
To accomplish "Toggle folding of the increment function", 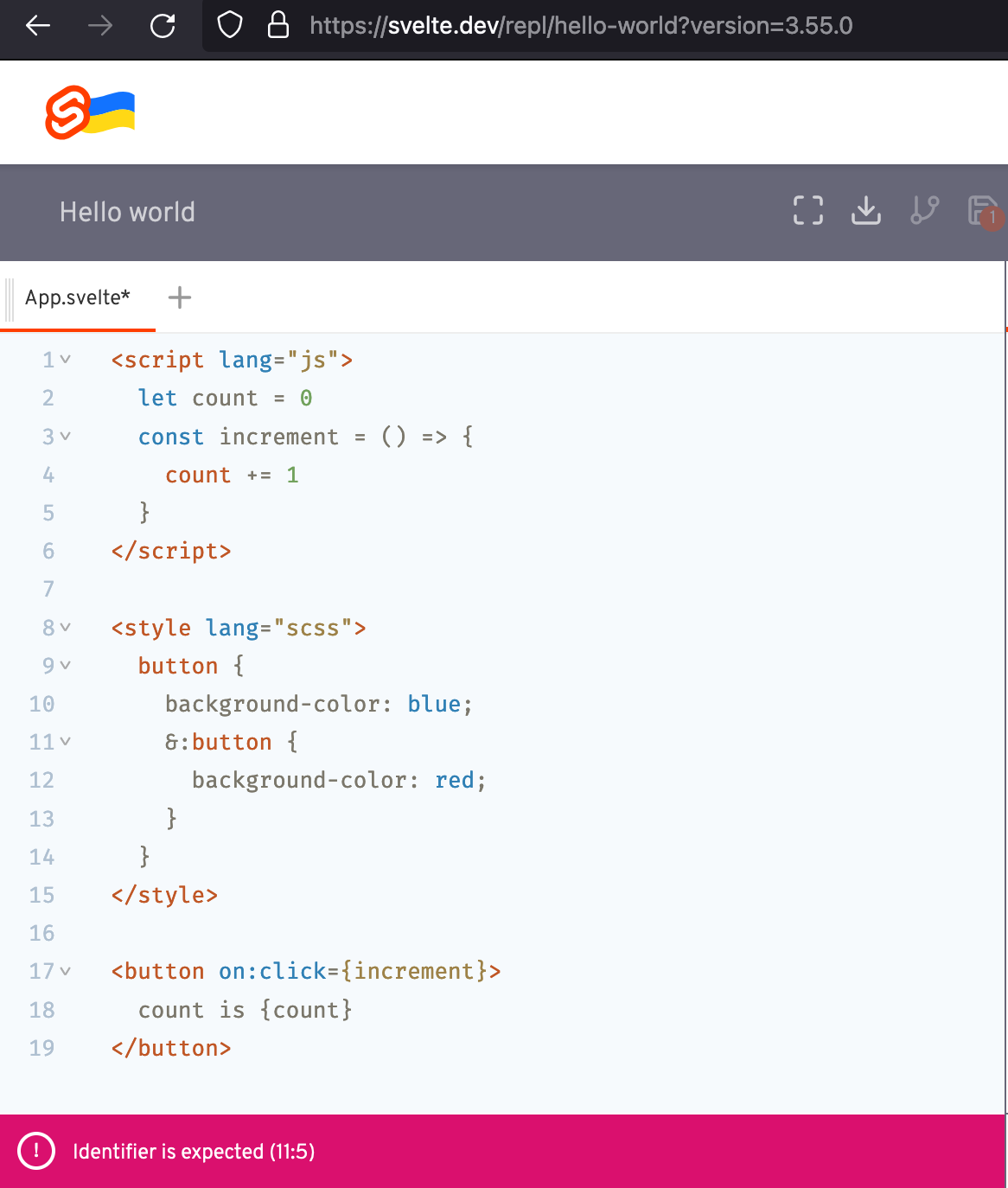I will (x=66, y=438).
